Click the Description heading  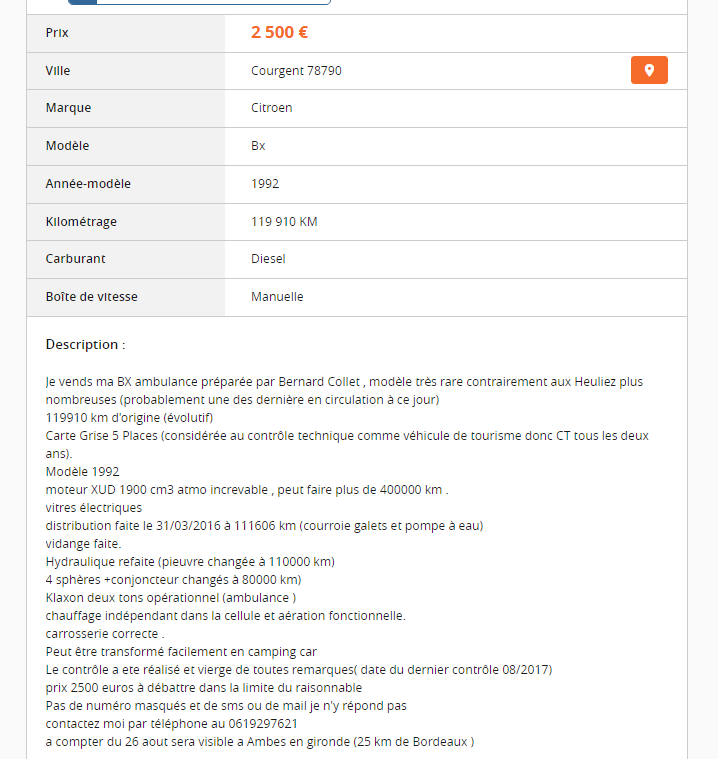pos(85,344)
